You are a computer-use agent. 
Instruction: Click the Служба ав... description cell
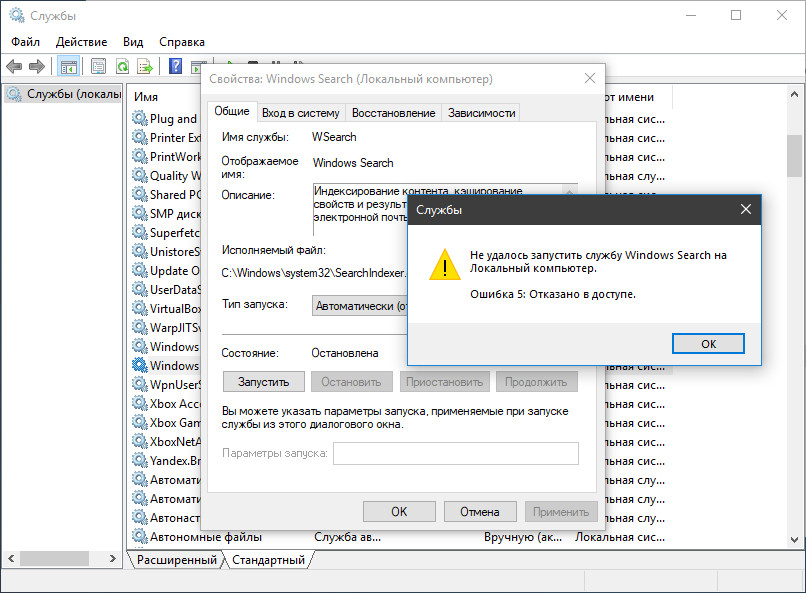point(347,537)
